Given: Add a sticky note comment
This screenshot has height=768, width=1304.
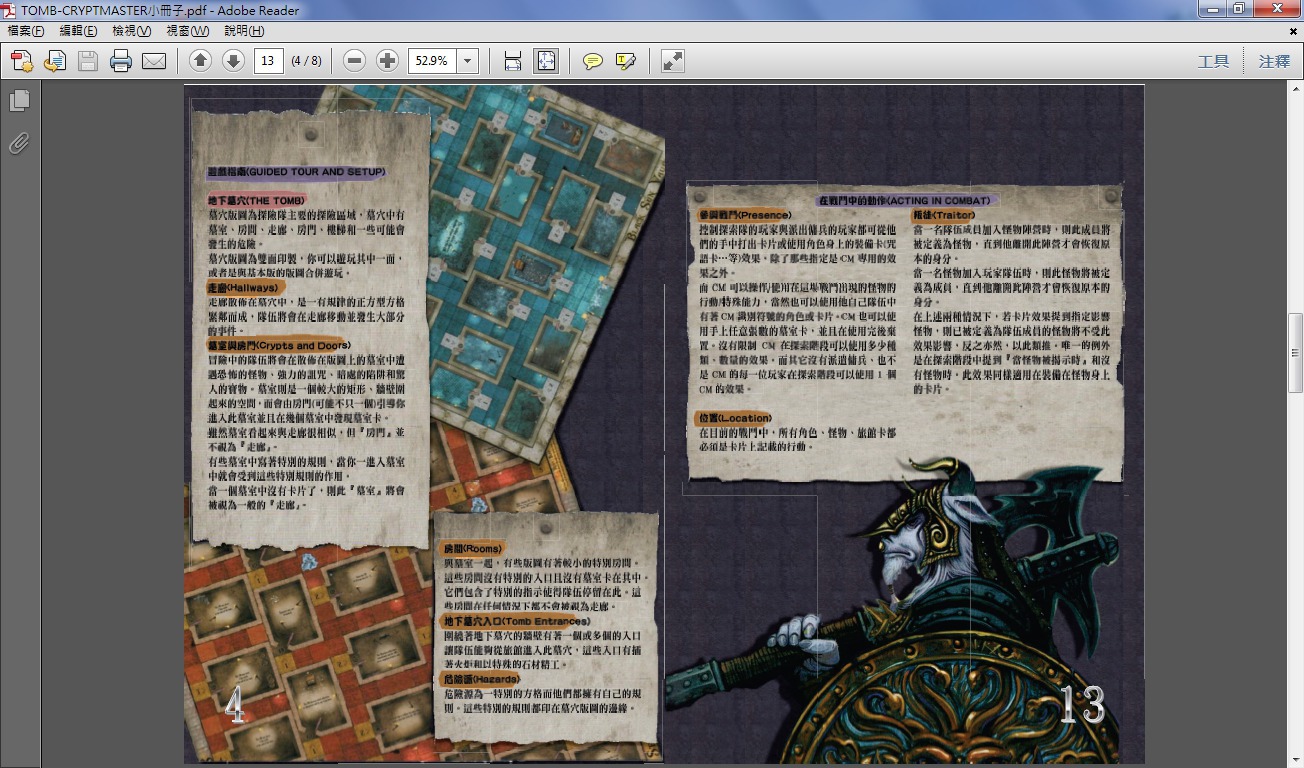Looking at the screenshot, I should point(593,61).
